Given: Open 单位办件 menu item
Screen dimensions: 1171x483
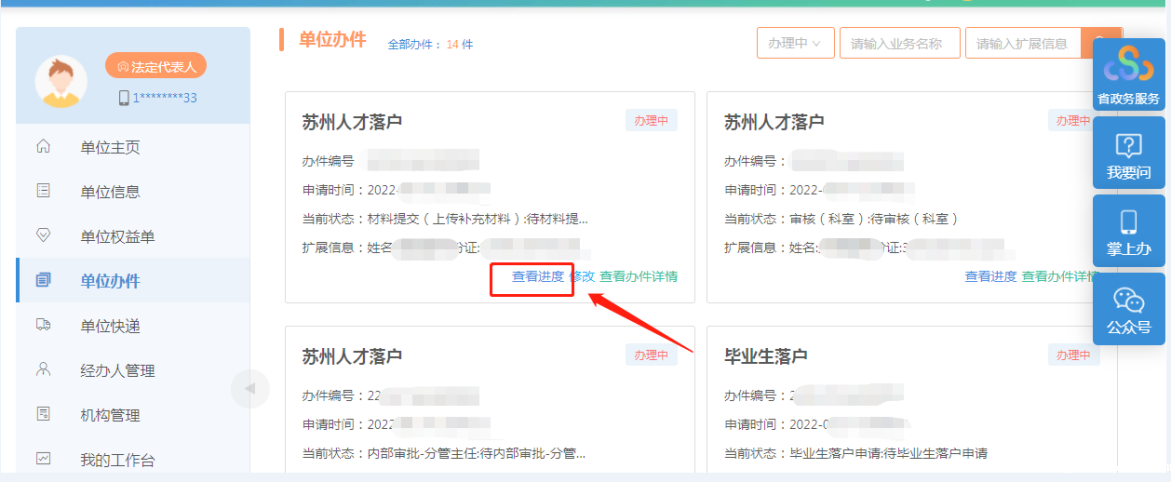Looking at the screenshot, I should 110,281.
